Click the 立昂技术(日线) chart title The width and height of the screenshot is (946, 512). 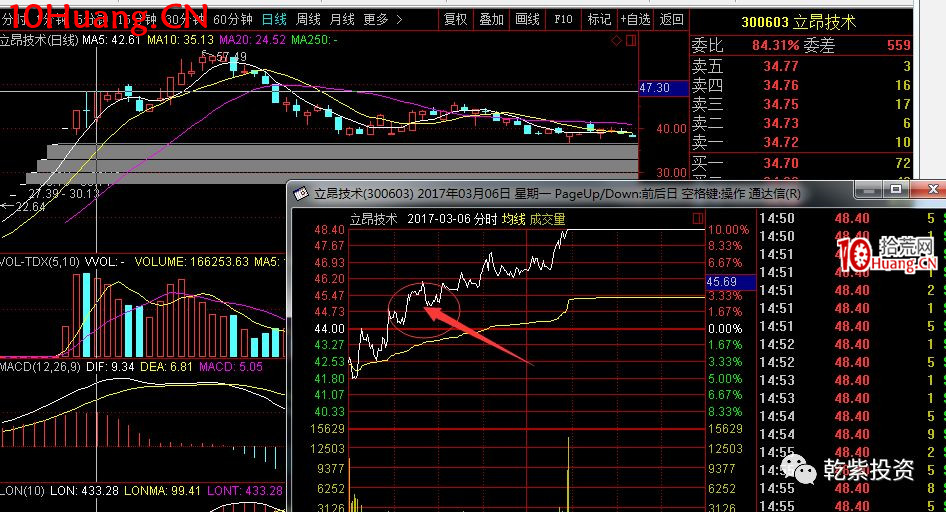[x=39, y=40]
